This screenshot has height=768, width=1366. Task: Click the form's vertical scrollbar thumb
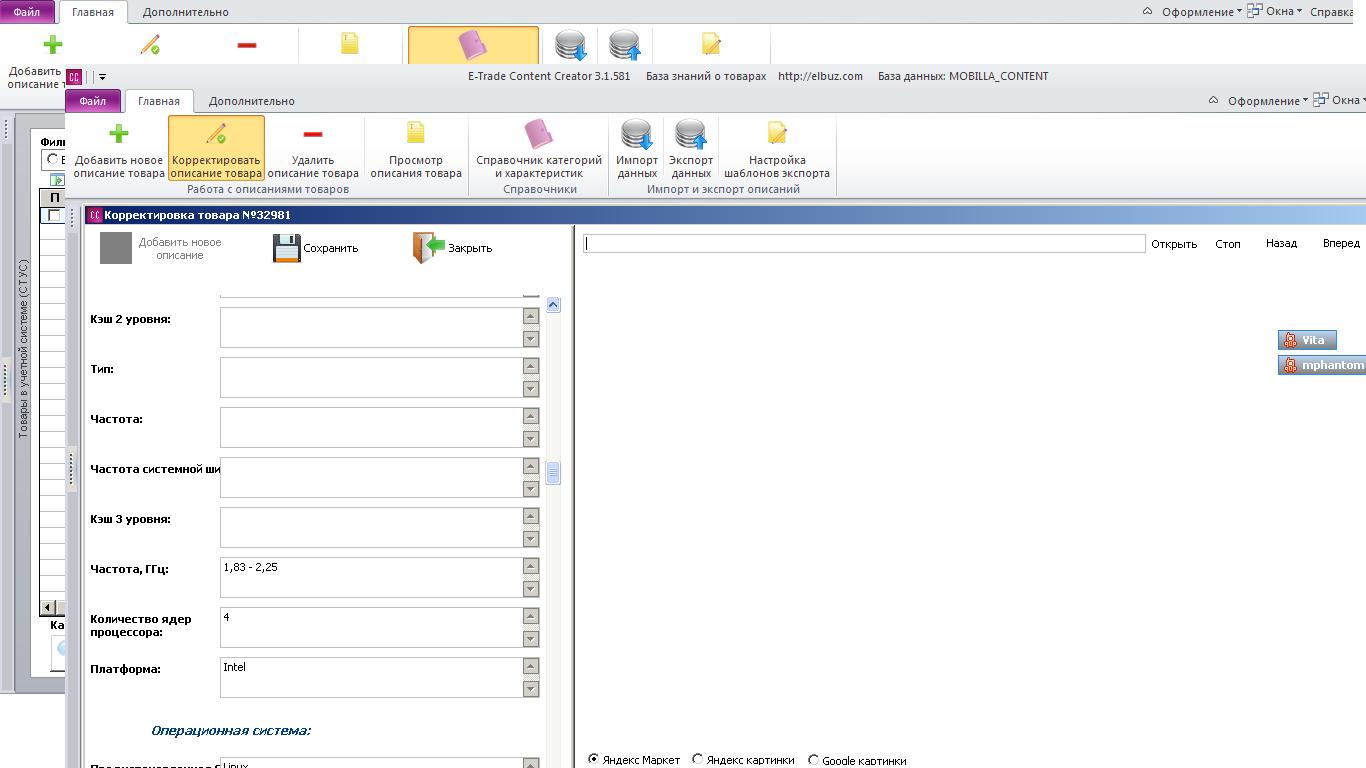553,472
